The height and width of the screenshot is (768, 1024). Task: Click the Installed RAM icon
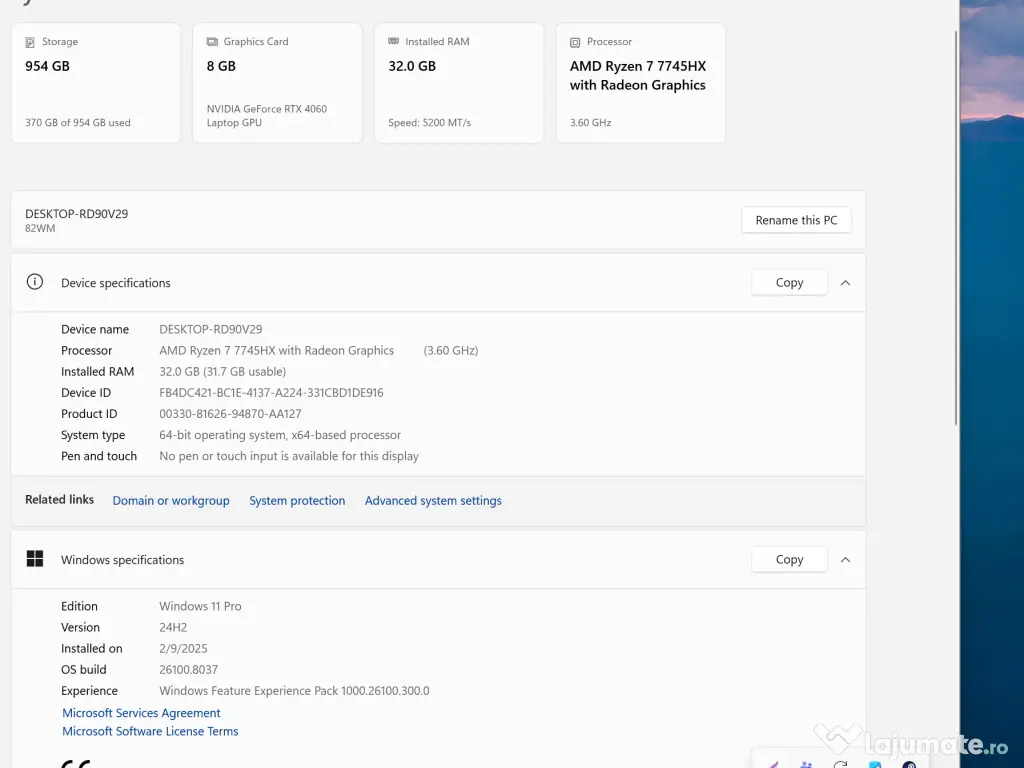(x=394, y=42)
